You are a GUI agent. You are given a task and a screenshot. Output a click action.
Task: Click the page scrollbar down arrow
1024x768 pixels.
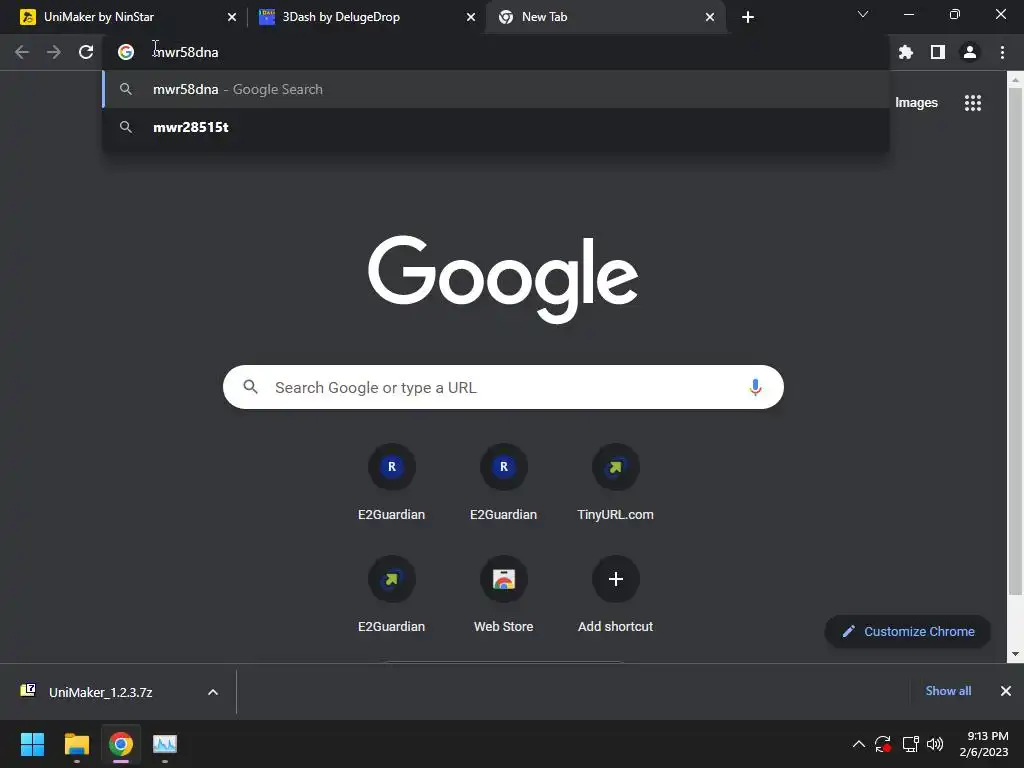[1015, 654]
